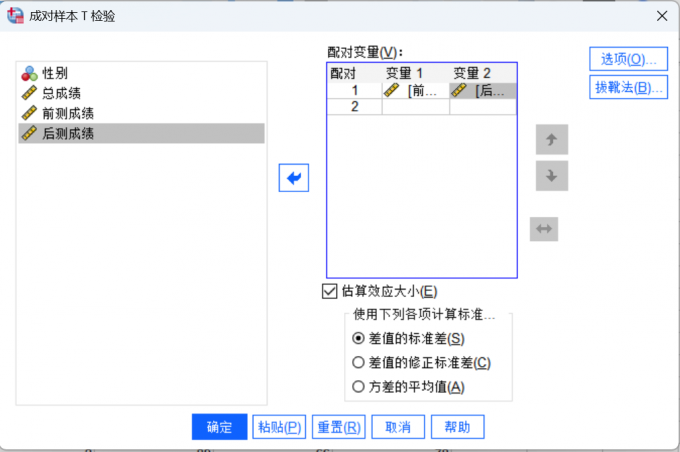Click the 取消 button
The height and width of the screenshot is (452, 680).
(398, 427)
